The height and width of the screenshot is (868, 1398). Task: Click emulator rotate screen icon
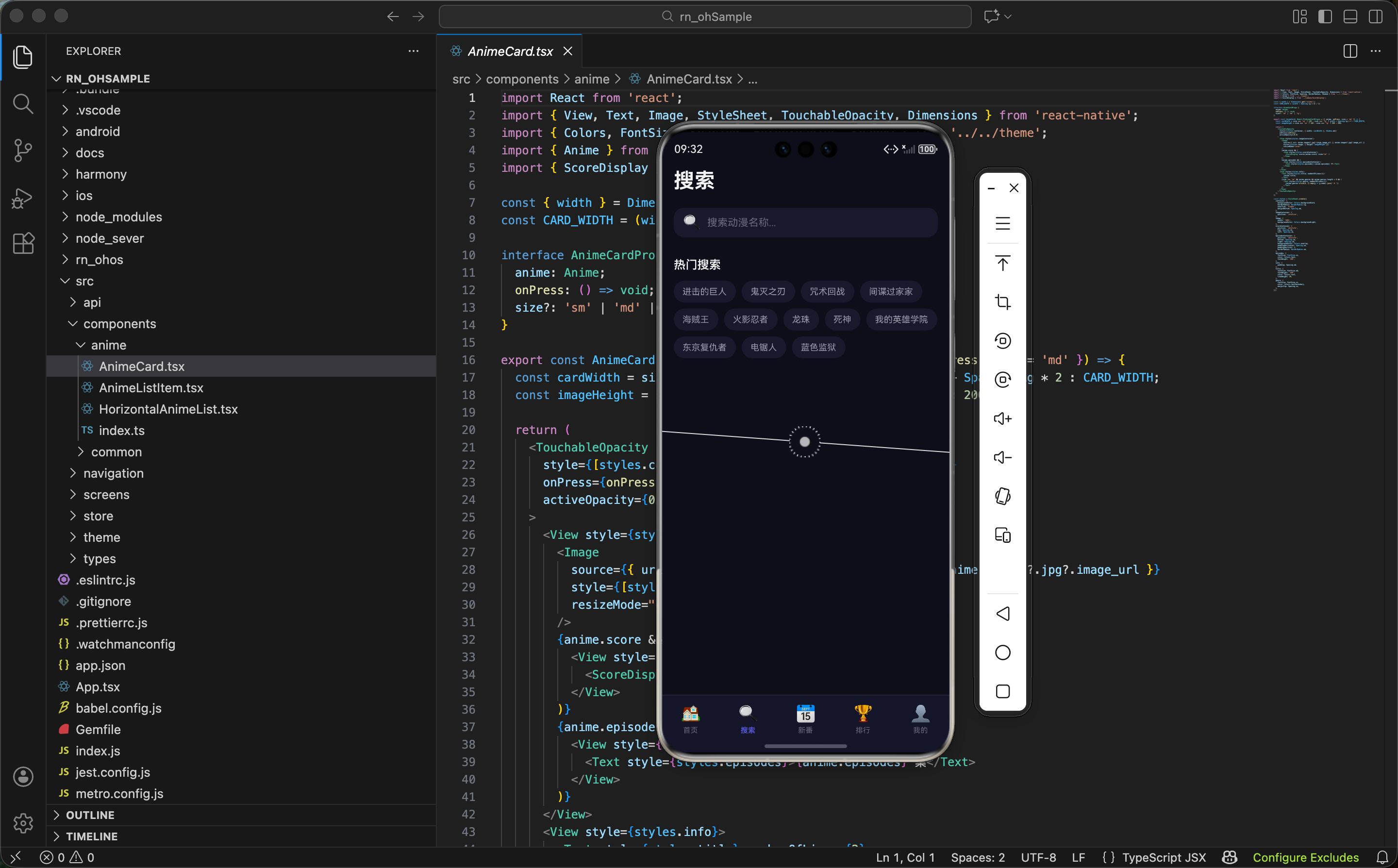[x=1002, y=496]
